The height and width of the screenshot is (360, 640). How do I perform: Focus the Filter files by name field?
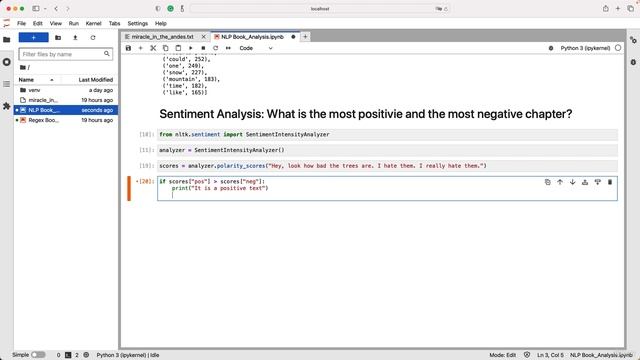pyautogui.click(x=65, y=54)
